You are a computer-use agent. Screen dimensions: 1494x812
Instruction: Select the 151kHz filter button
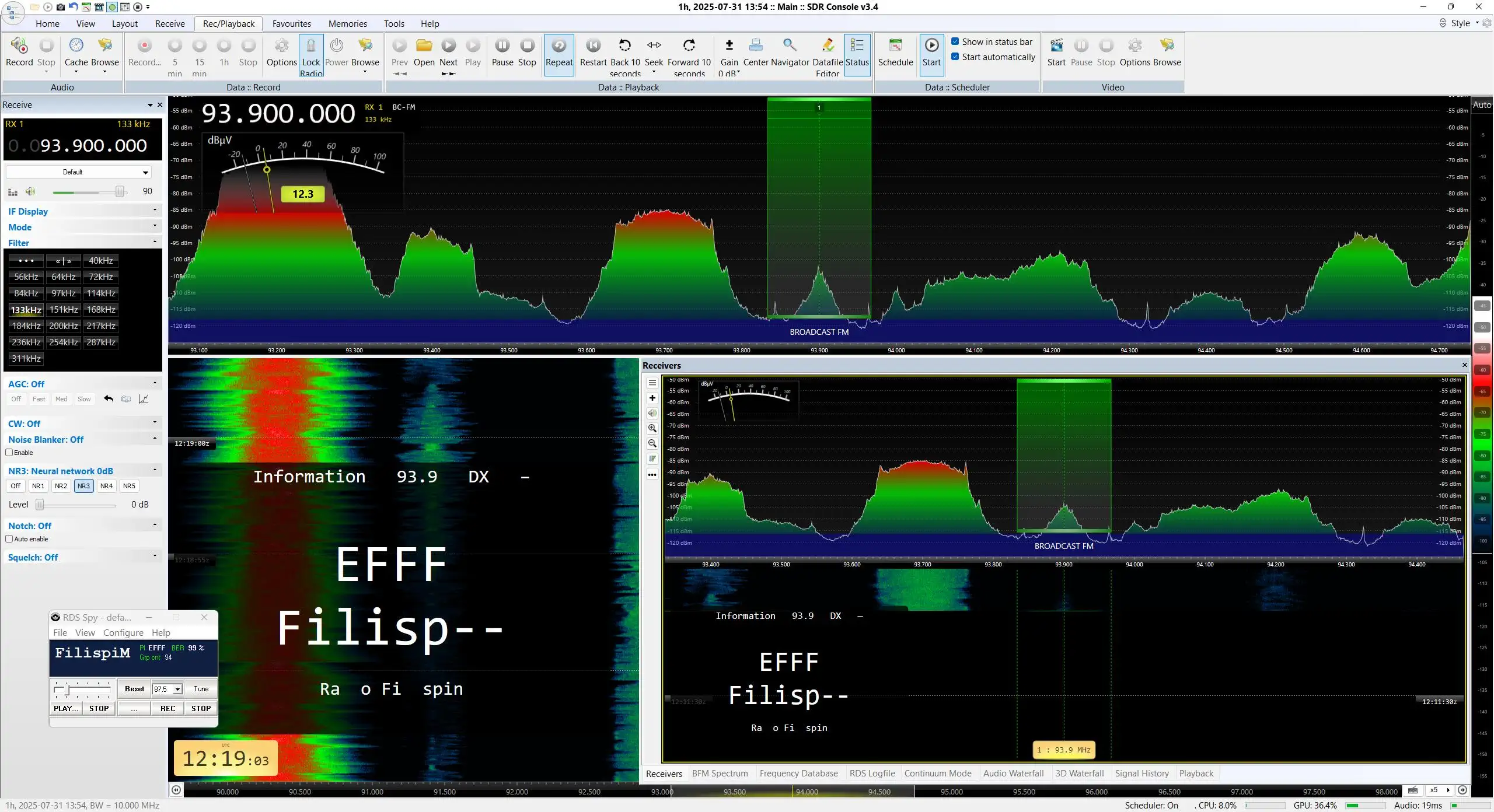[64, 310]
